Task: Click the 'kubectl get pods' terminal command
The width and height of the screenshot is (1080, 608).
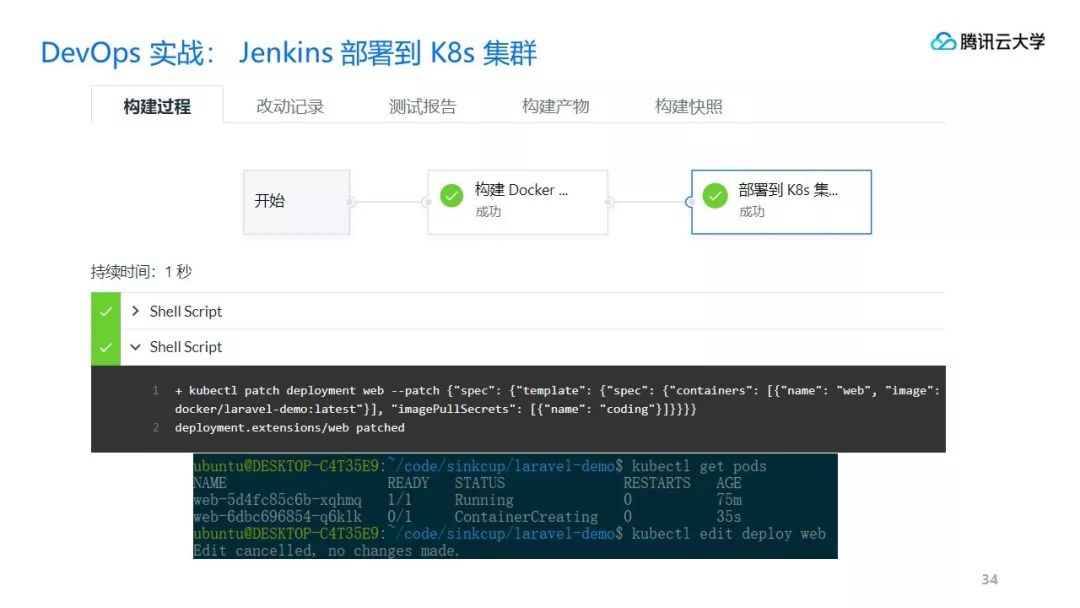Action: tap(698, 466)
